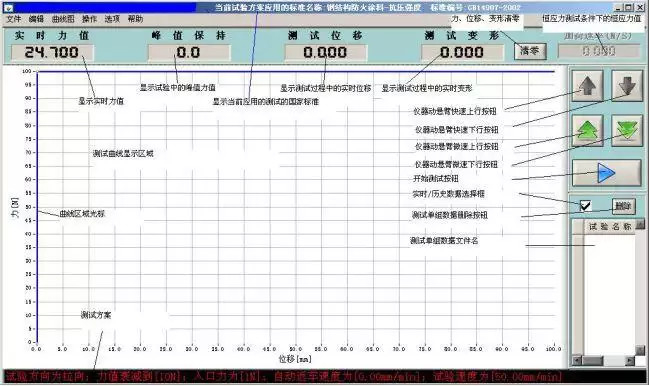
Task: Click the gray fast-up arrow button
Action: coord(587,86)
